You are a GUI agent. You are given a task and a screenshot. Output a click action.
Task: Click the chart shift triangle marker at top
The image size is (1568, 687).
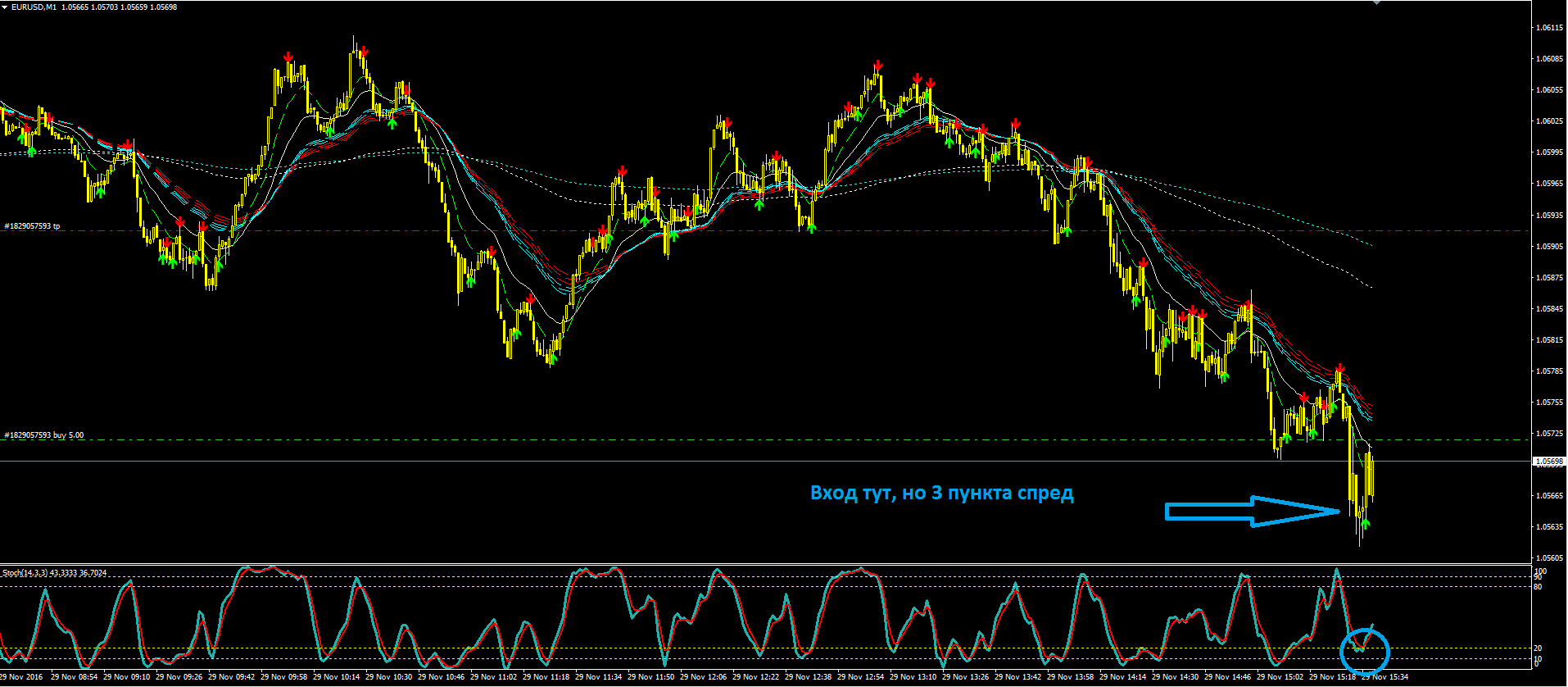click(1376, 2)
